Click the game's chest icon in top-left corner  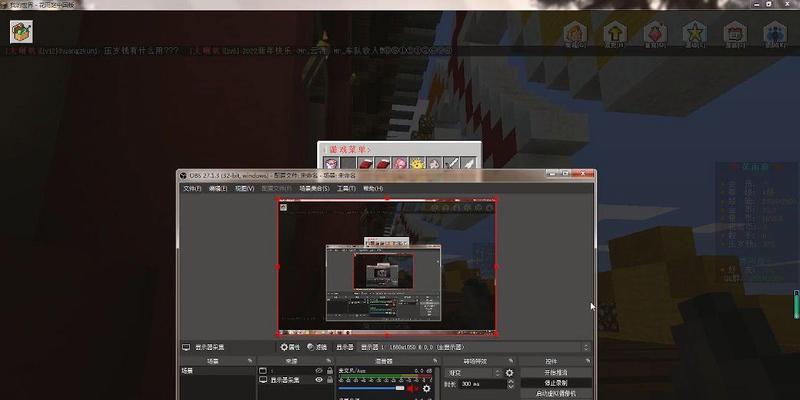21,32
